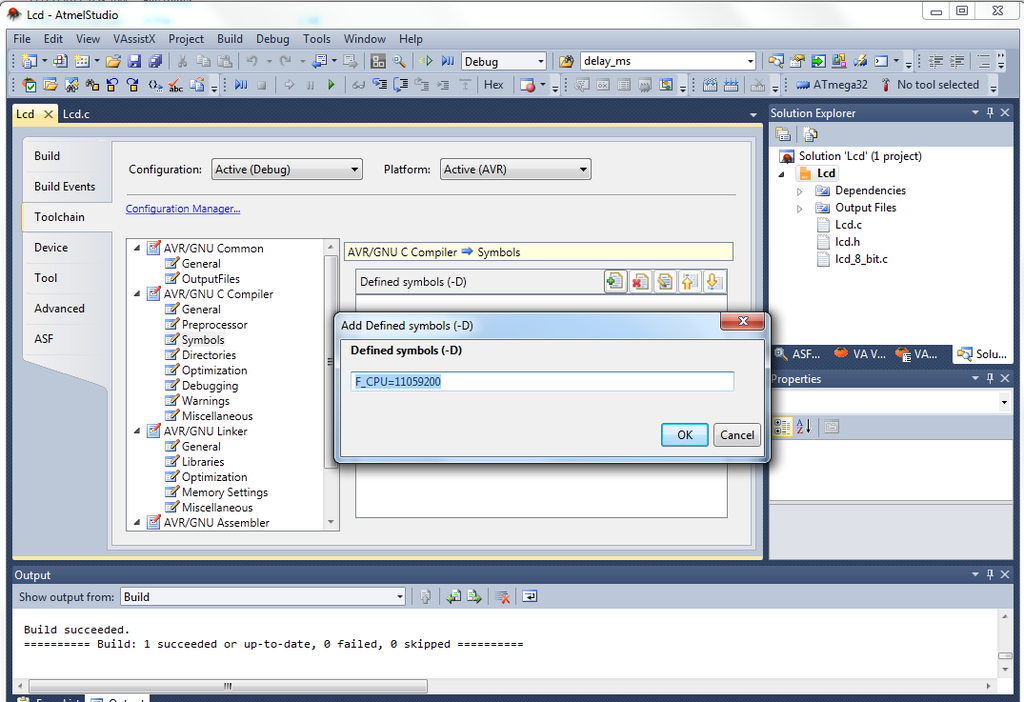Click Start Without Debugging green arrow icon
Viewport: 1024px width, 702px height.
pyautogui.click(x=427, y=61)
